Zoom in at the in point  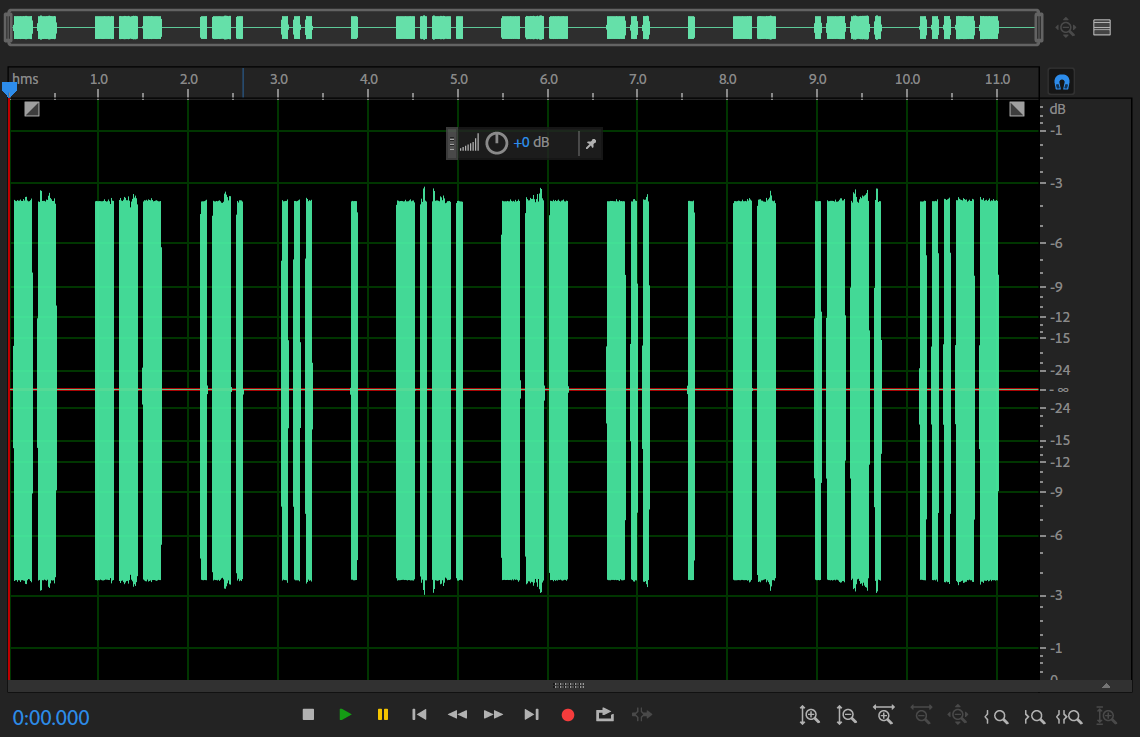pos(996,716)
